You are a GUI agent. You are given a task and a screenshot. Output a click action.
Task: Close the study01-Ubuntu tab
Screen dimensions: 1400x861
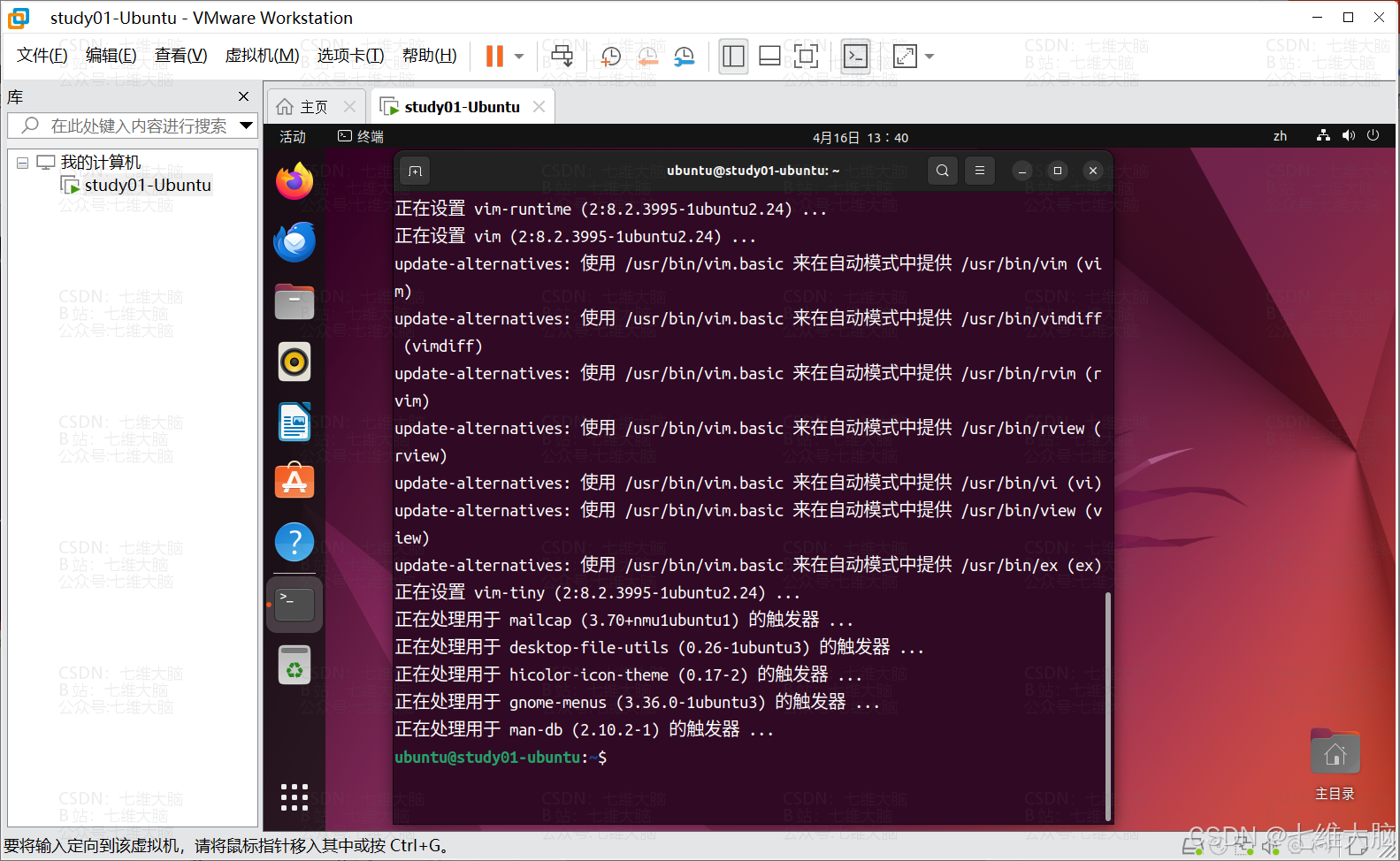coord(539,107)
